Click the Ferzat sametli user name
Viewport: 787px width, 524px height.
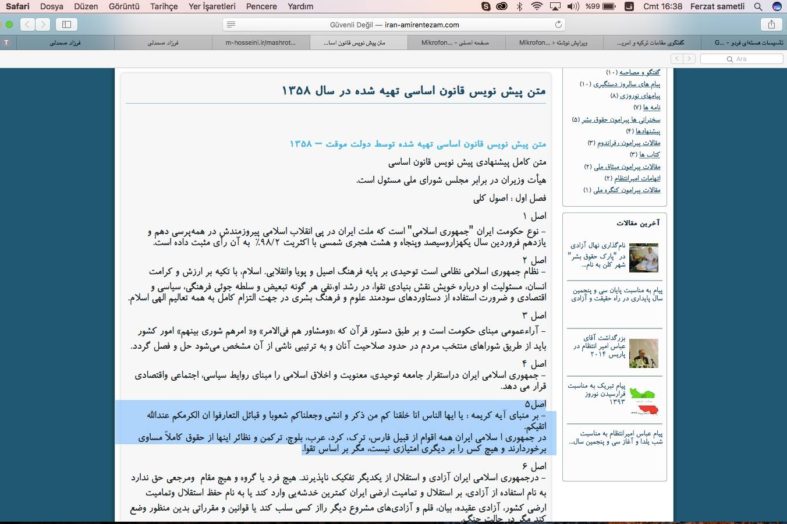(717, 7)
